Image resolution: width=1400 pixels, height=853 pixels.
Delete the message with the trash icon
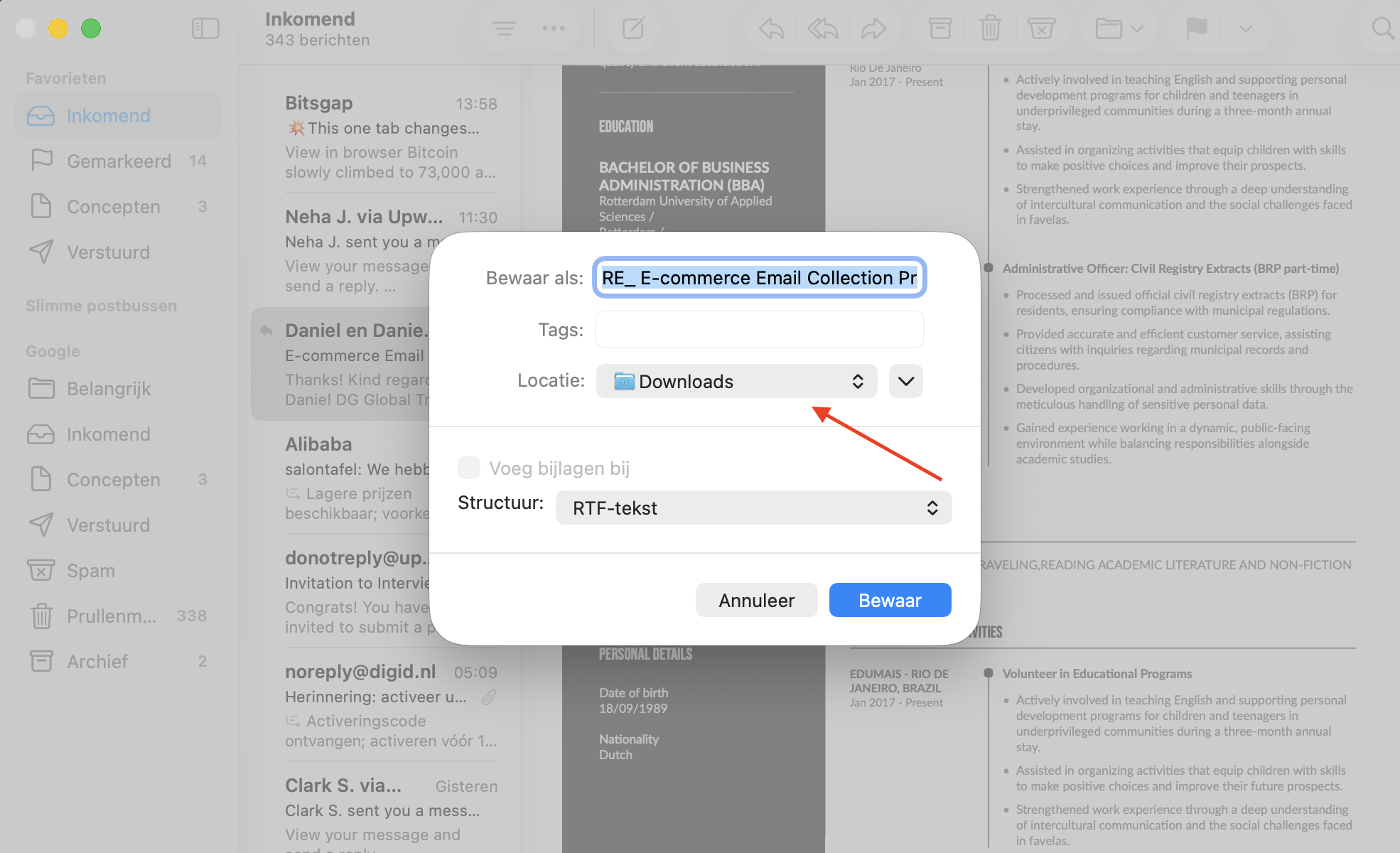coord(991,28)
